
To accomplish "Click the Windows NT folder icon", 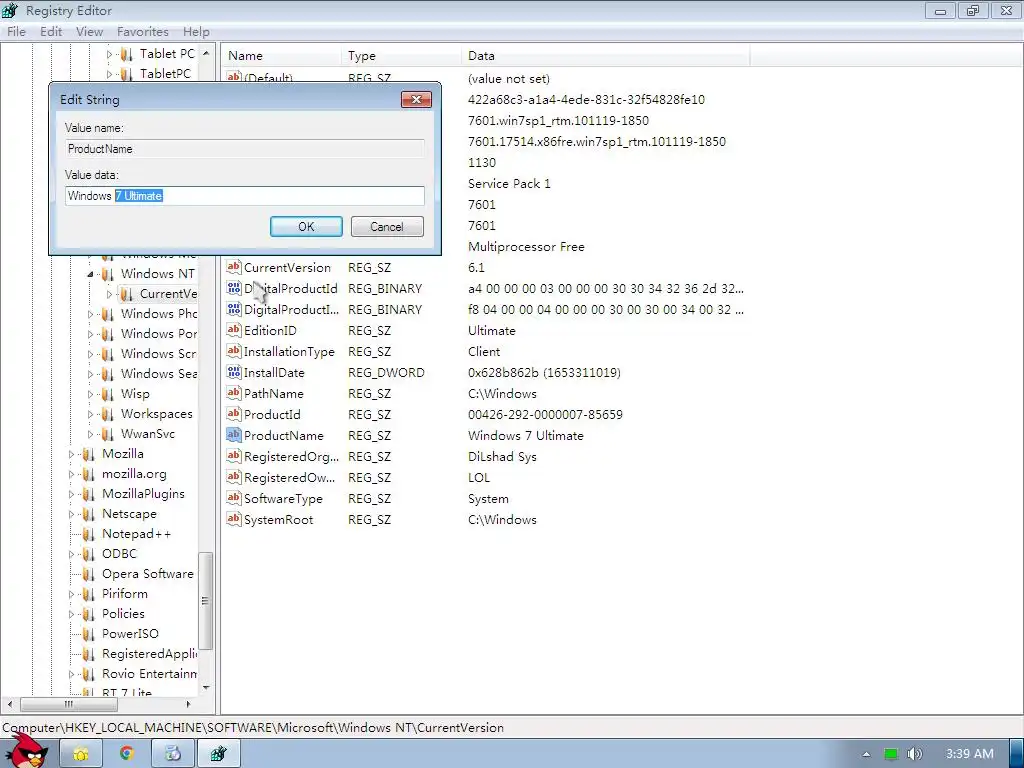I will coord(108,274).
